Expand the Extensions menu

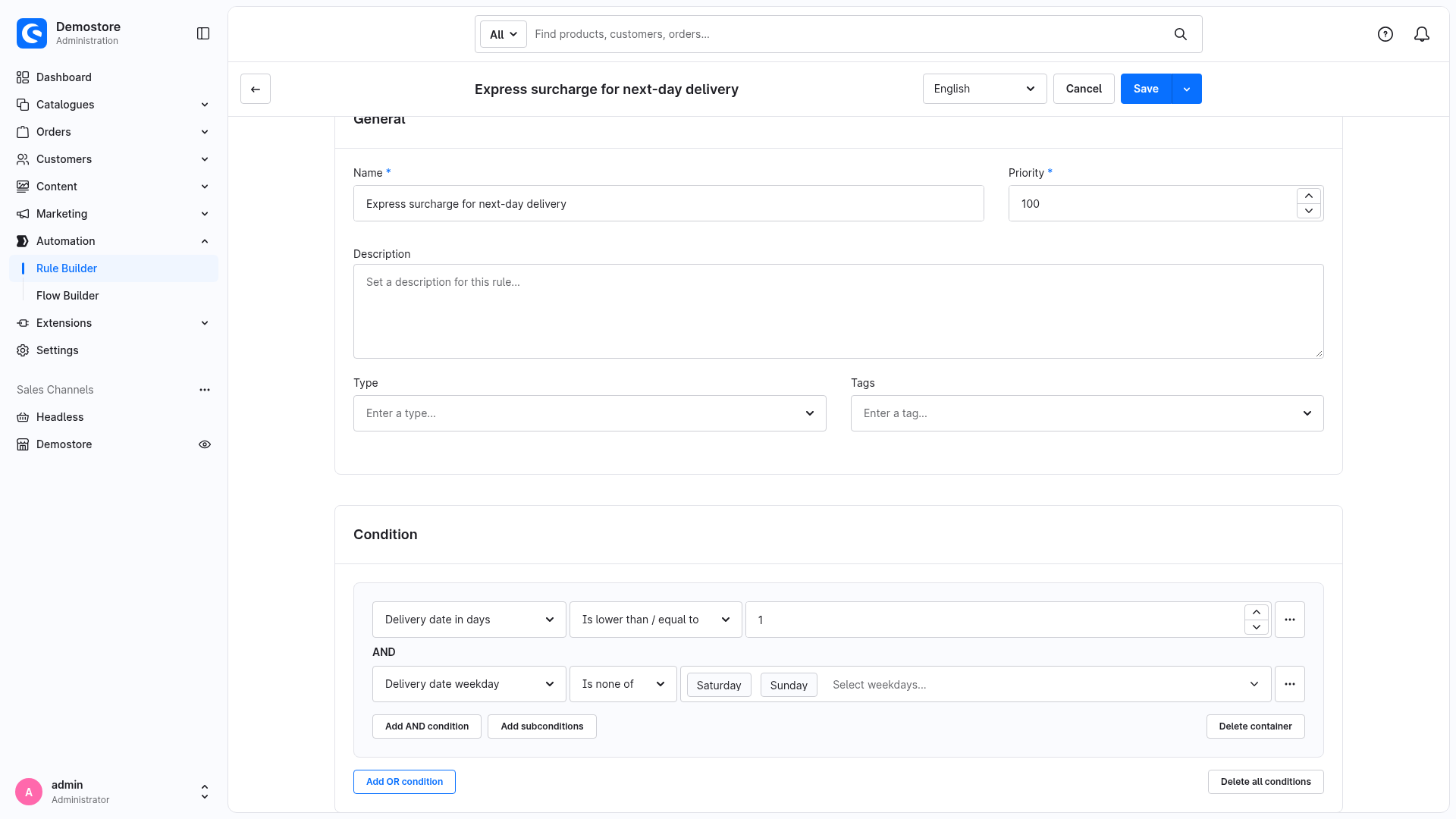point(114,323)
